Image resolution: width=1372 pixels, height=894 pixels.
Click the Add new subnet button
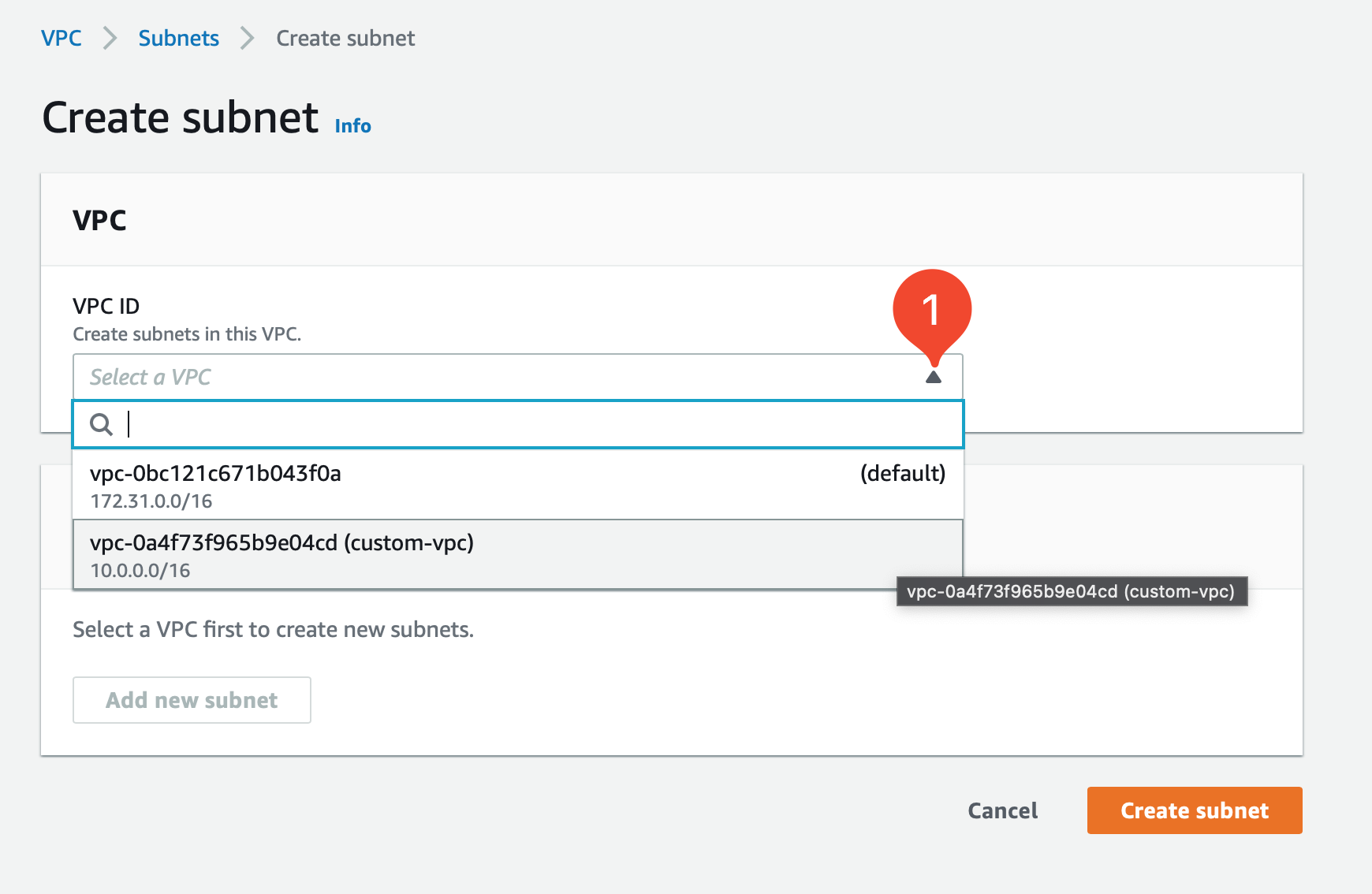[192, 700]
